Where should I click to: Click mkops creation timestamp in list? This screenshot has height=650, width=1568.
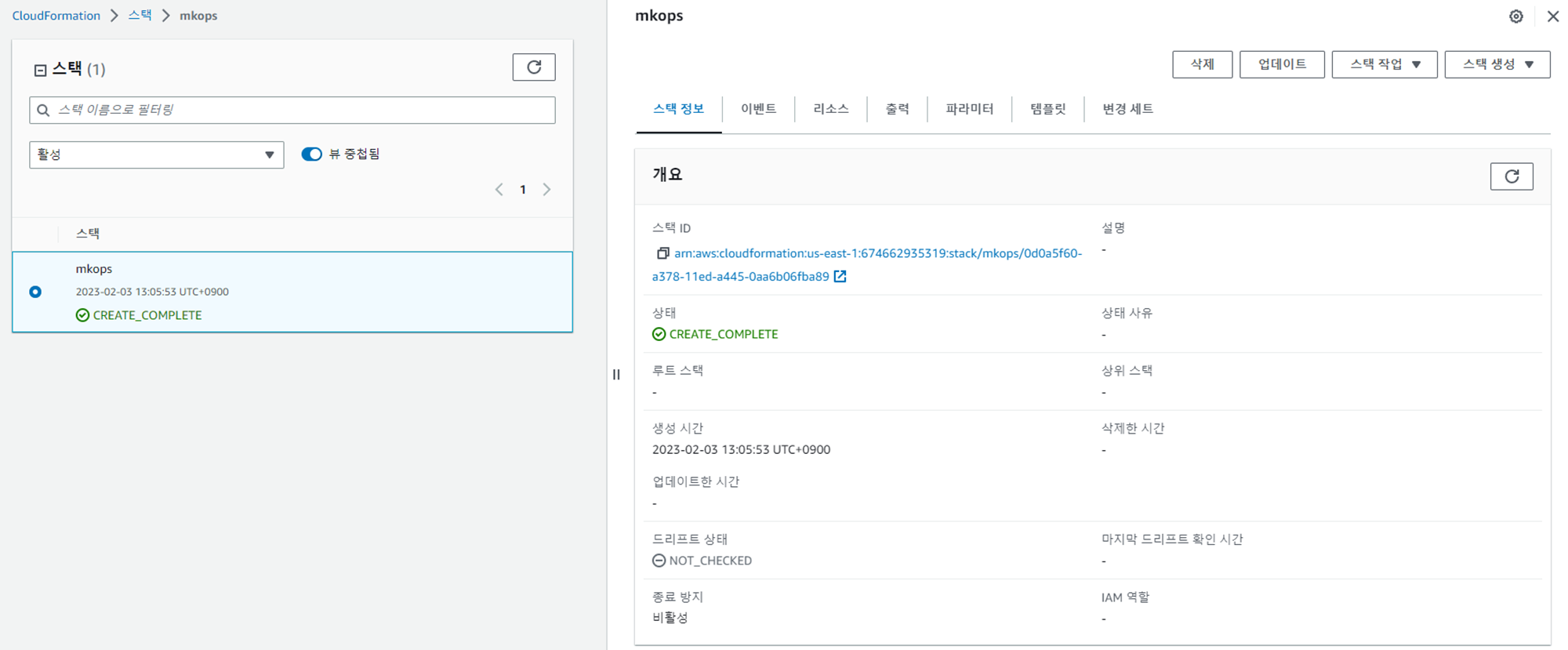click(152, 292)
